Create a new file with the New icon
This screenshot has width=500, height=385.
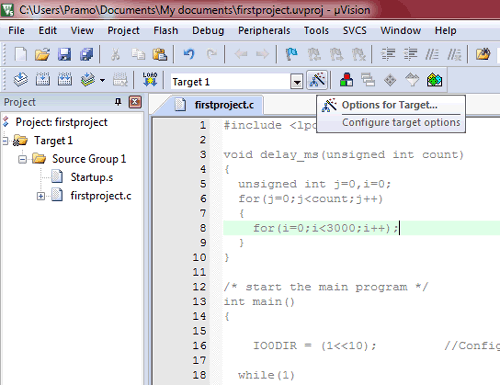pyautogui.click(x=21, y=54)
